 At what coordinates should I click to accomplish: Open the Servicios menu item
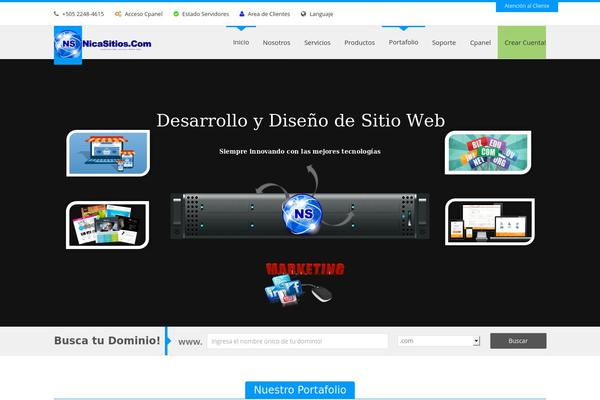(x=317, y=42)
